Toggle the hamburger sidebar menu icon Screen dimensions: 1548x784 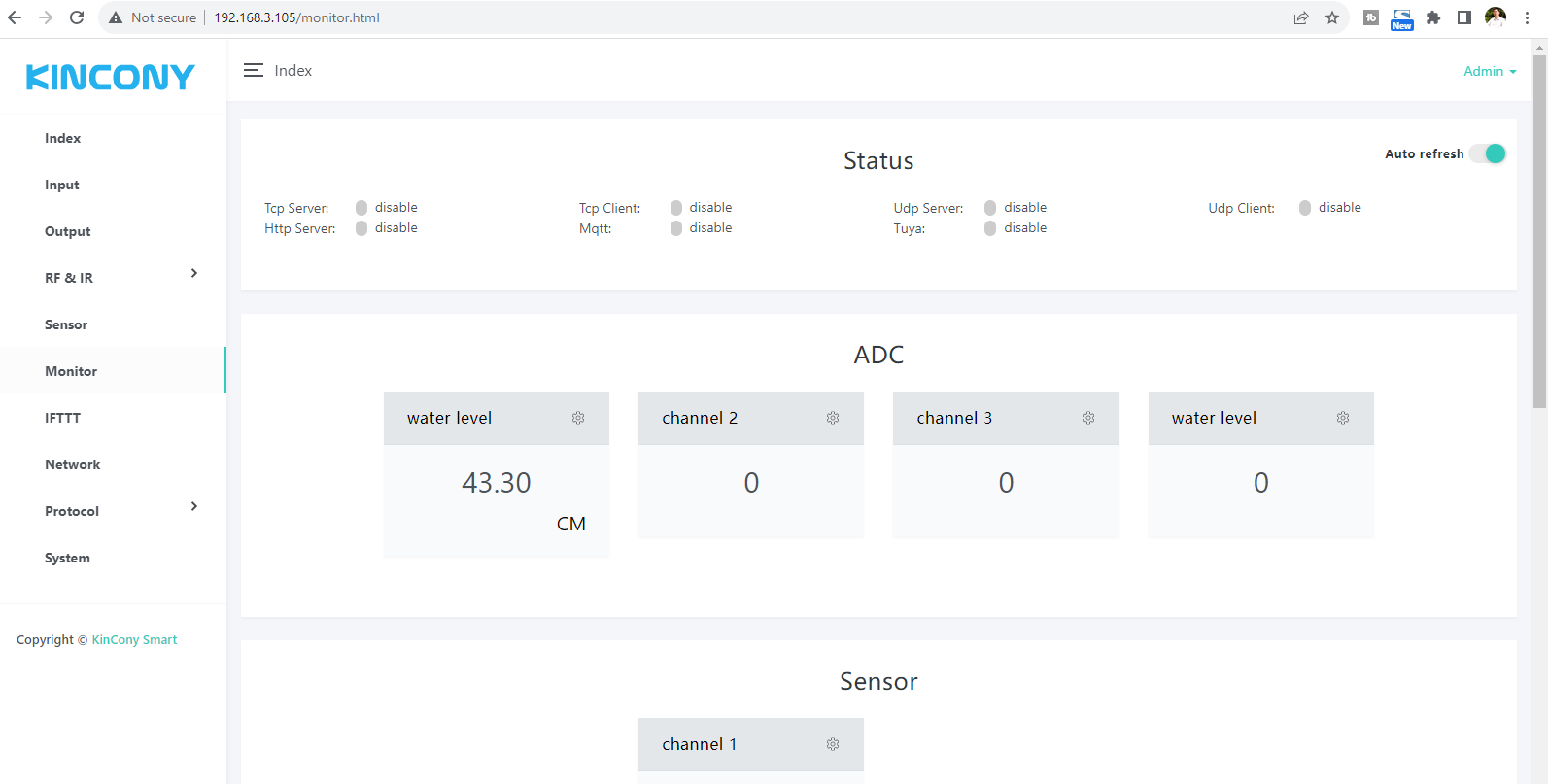click(x=254, y=71)
